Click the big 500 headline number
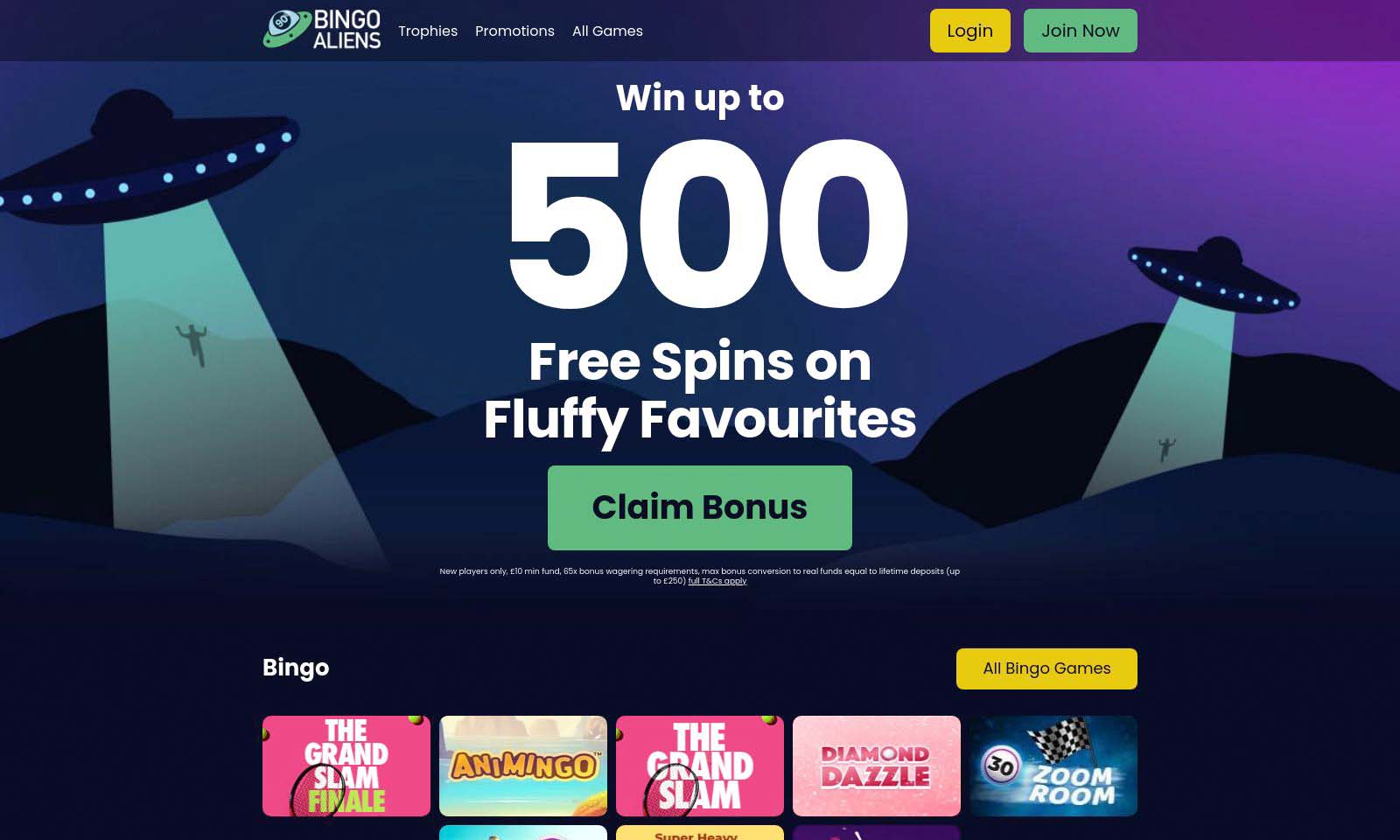Image resolution: width=1400 pixels, height=840 pixels. [x=707, y=224]
